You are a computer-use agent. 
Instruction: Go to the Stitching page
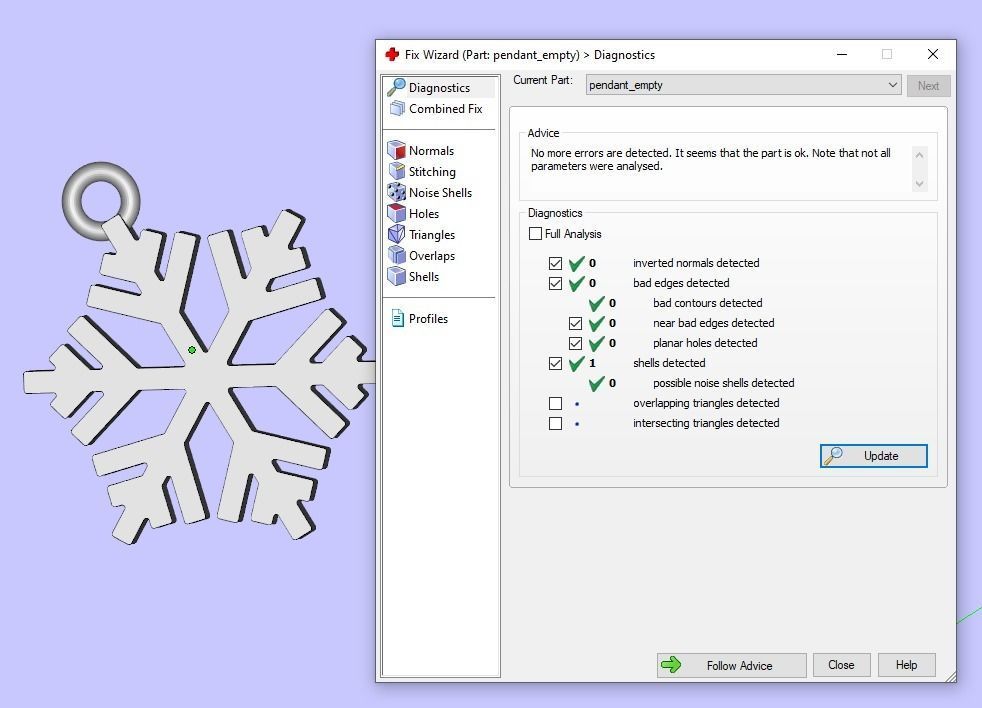432,172
